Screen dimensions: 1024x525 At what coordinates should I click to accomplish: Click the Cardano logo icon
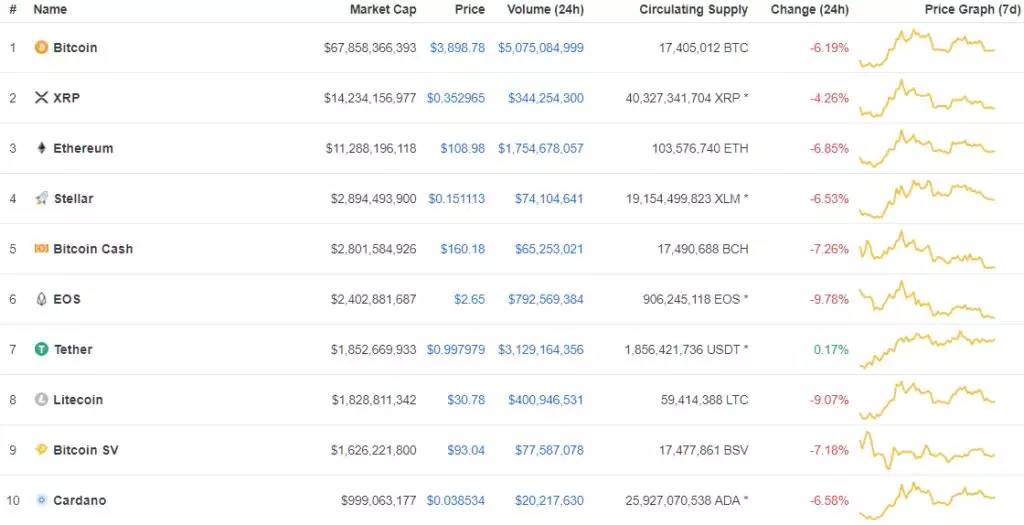click(x=41, y=500)
